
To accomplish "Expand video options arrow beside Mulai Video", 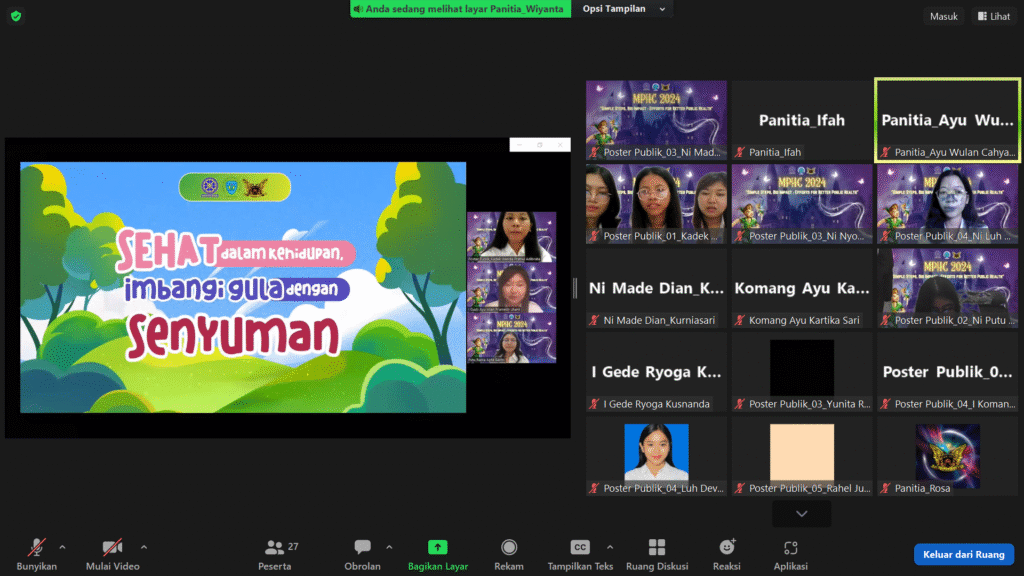I will pos(144,547).
